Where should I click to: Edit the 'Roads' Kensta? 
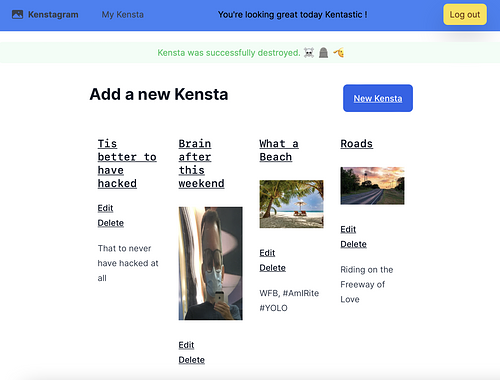(x=348, y=229)
